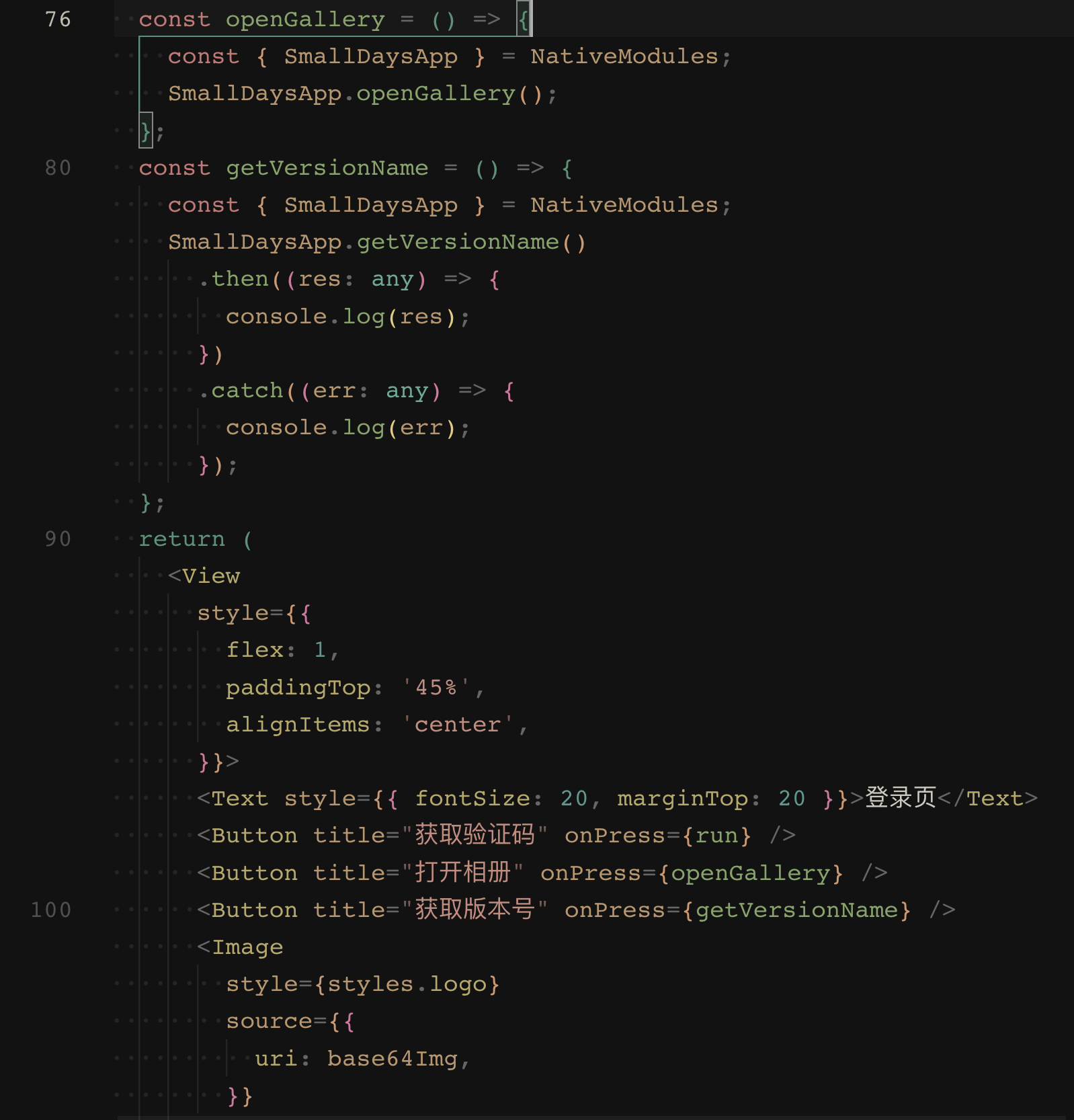Click marginTop: 20 in Text style
Viewport: 1074px width, 1120px height.
[x=711, y=798]
